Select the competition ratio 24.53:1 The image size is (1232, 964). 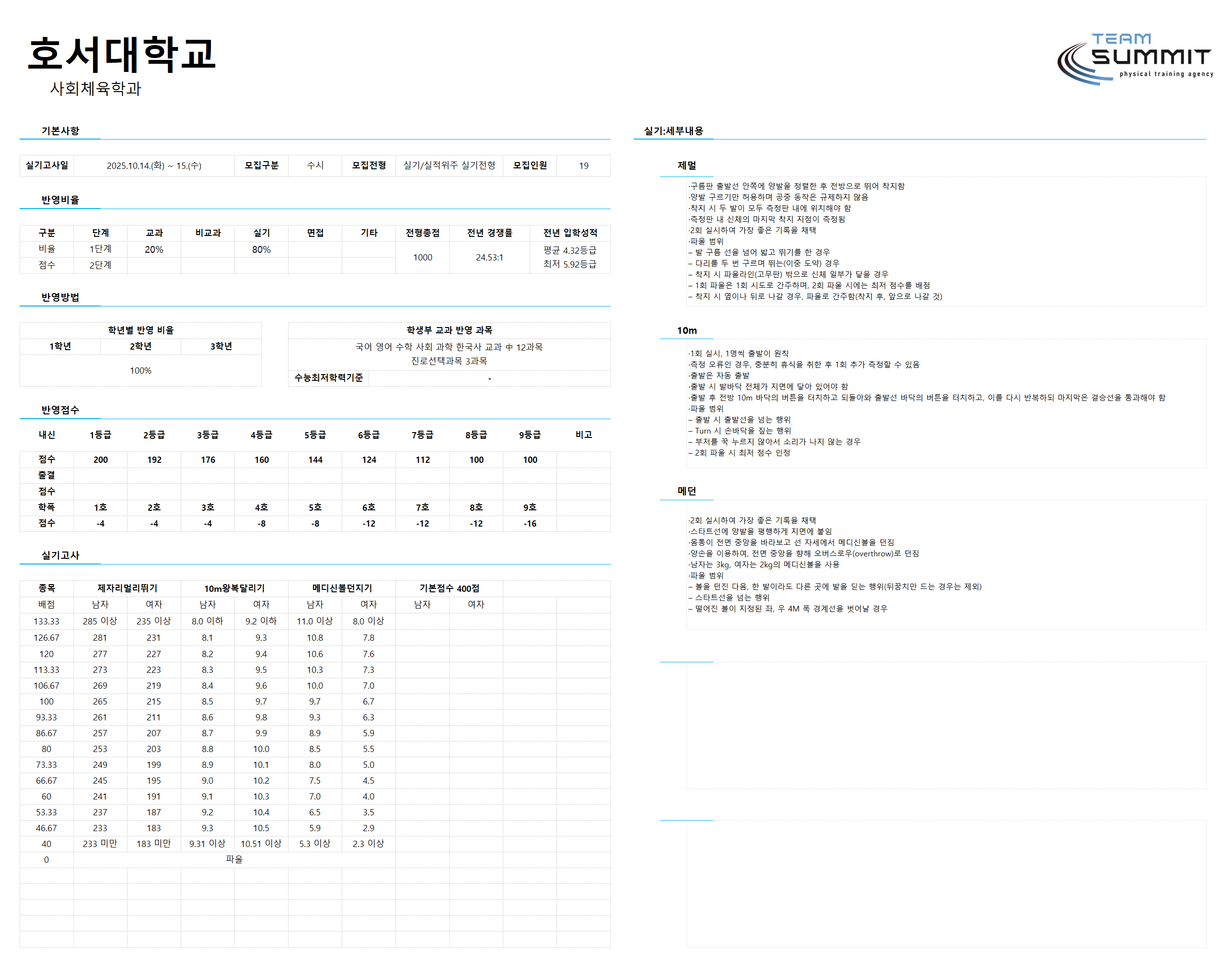click(489, 258)
